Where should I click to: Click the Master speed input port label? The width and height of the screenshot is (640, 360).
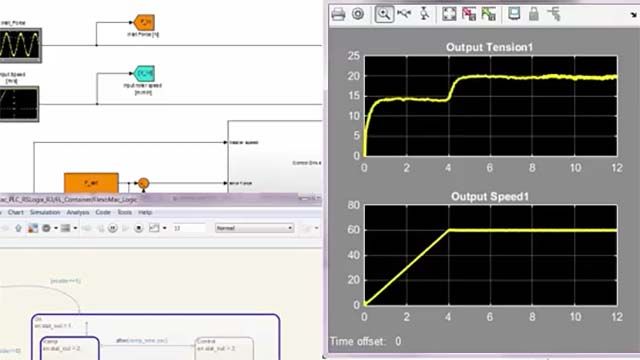point(244,142)
